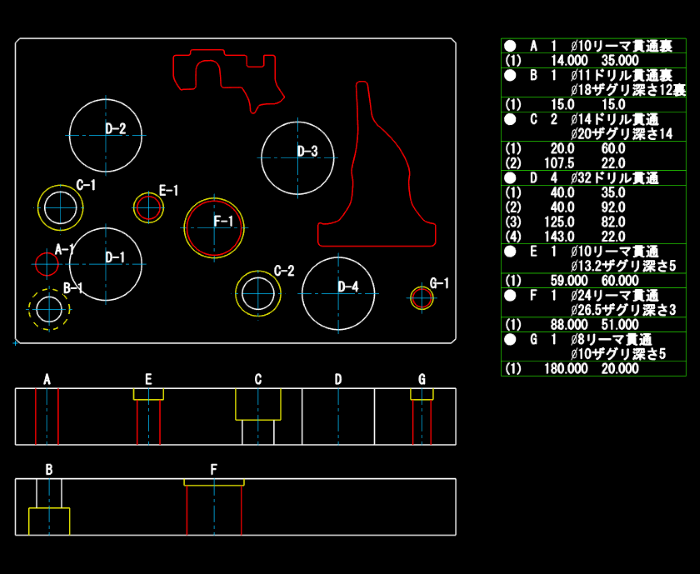
Task: Select the G-1 hole label
Action: (x=439, y=283)
